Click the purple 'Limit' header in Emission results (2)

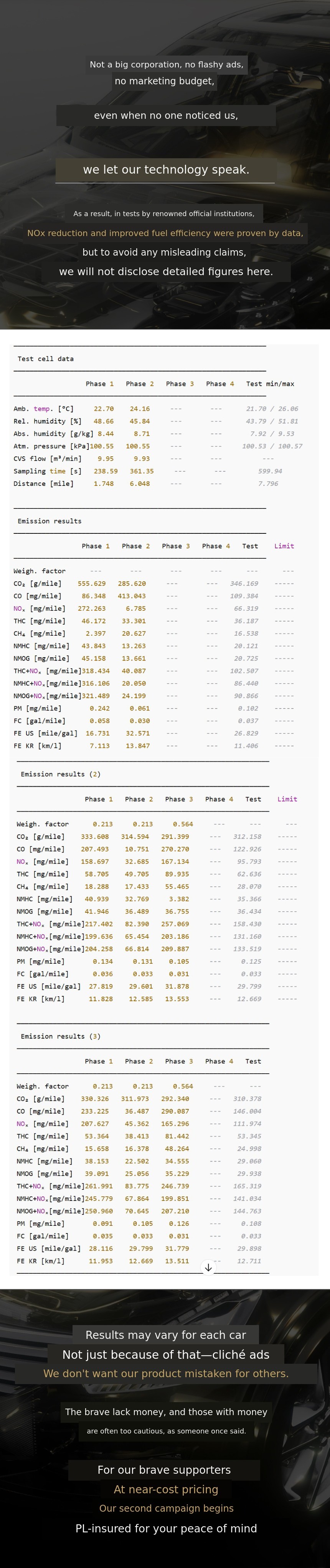pos(287,799)
